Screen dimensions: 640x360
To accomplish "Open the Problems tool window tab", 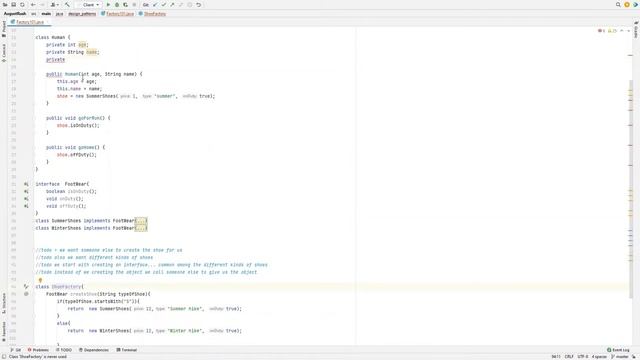I will (x=38, y=350).
